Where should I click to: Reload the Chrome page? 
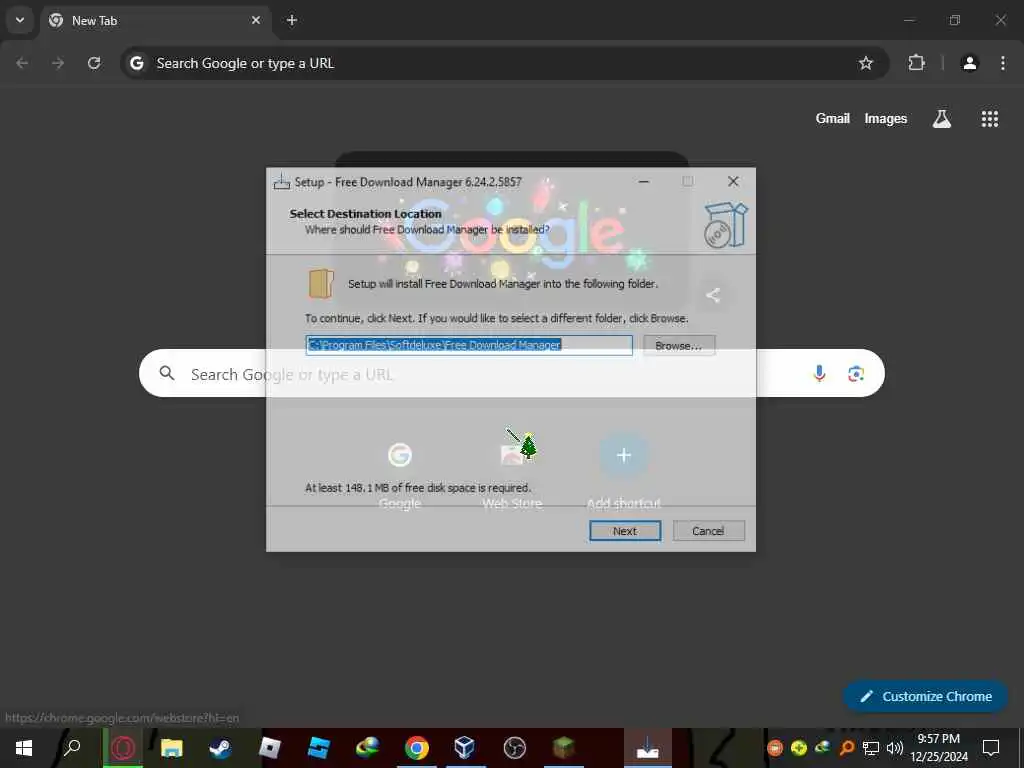coord(94,63)
